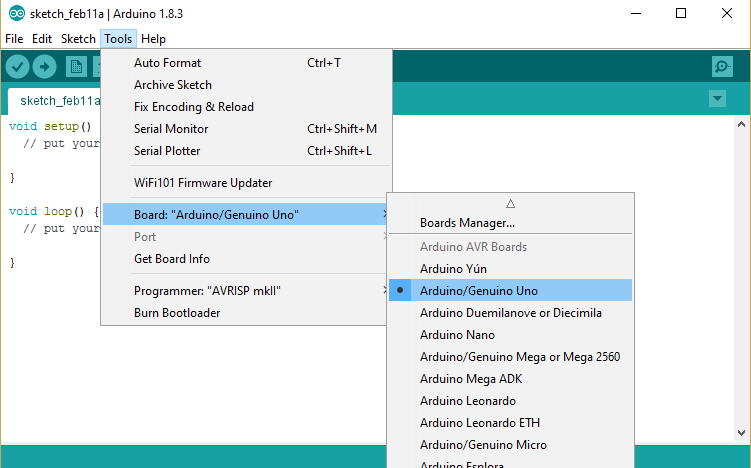Minimize the Arduino window
This screenshot has width=751, height=468.
pyautogui.click(x=636, y=13)
